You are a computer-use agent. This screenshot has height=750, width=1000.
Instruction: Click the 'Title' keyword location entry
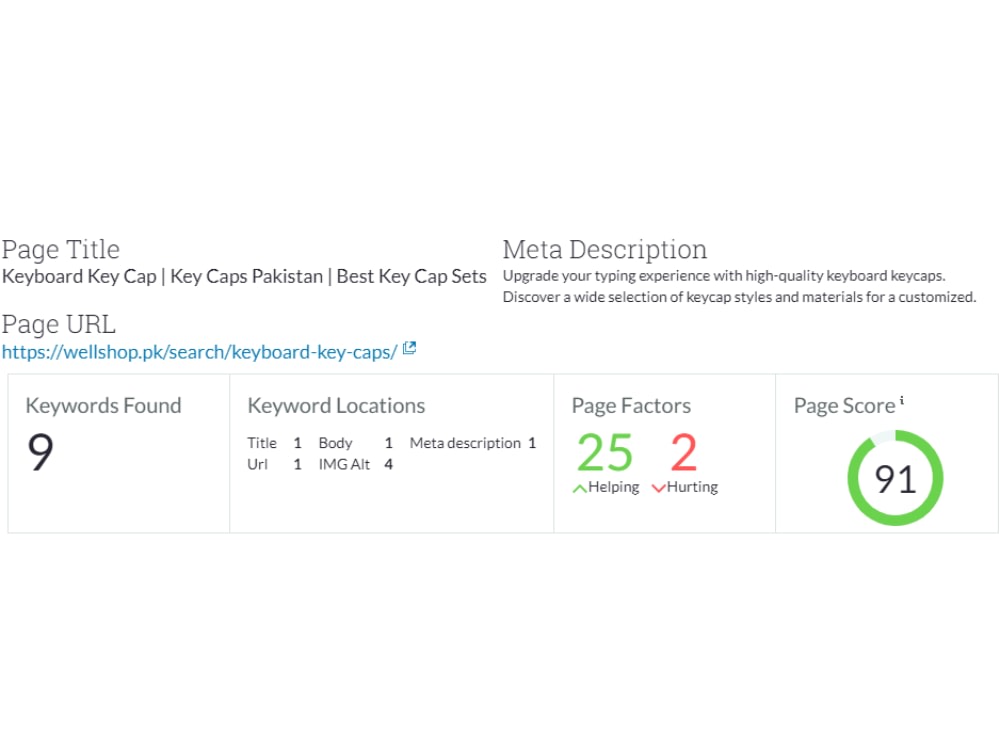[x=262, y=443]
